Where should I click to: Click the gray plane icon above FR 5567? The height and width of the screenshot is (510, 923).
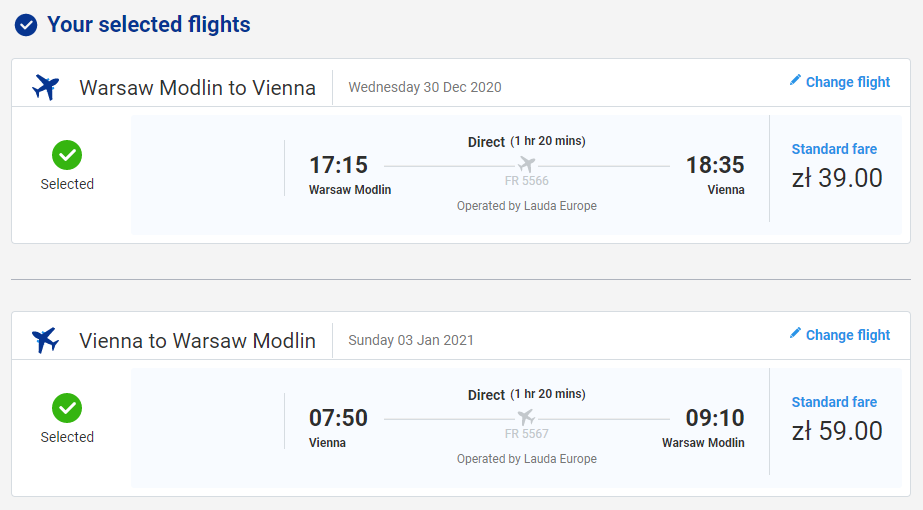point(526,418)
